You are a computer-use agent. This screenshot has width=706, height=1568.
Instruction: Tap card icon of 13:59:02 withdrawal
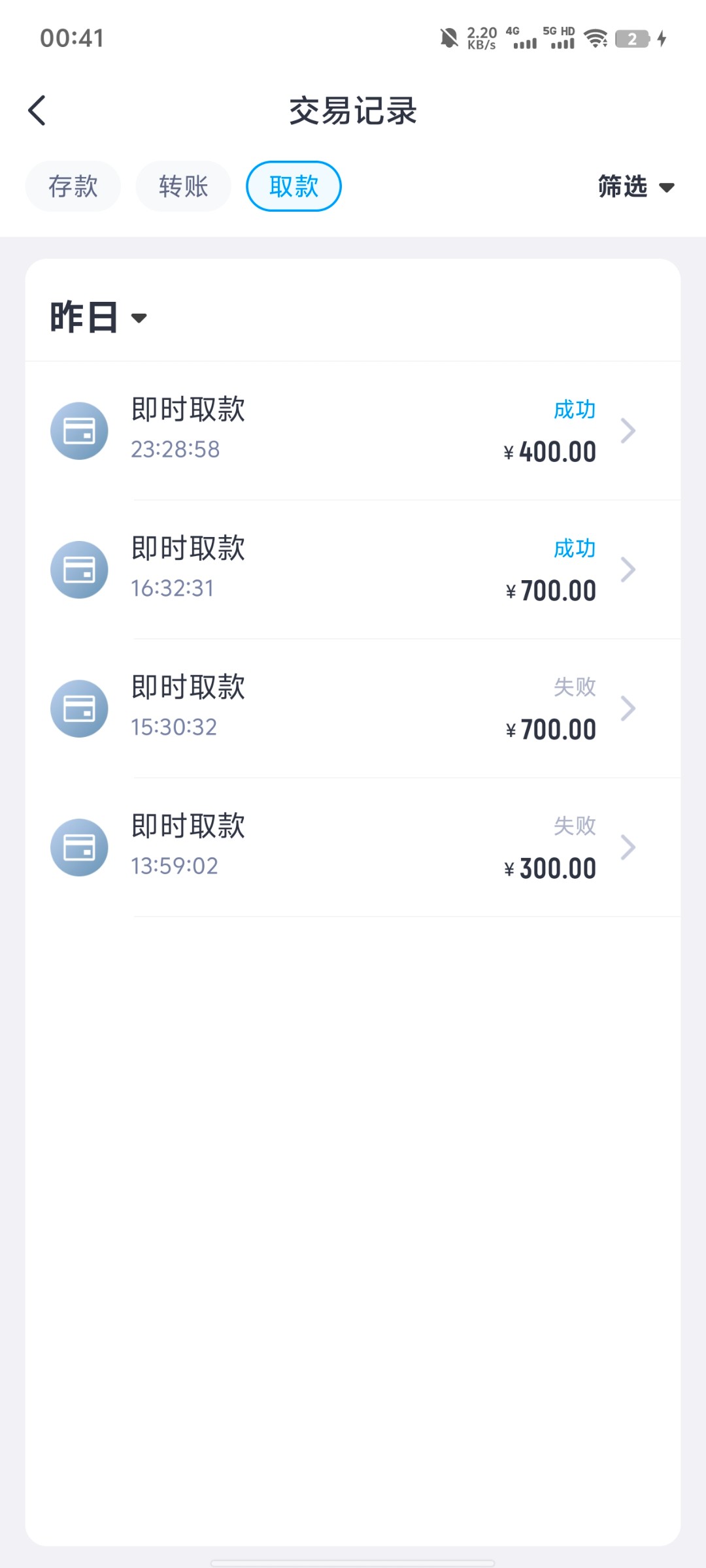79,847
